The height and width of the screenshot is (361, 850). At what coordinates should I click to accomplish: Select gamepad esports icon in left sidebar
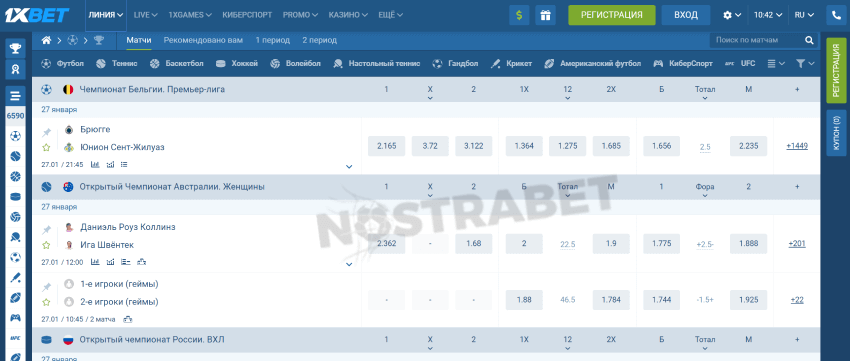[15, 318]
